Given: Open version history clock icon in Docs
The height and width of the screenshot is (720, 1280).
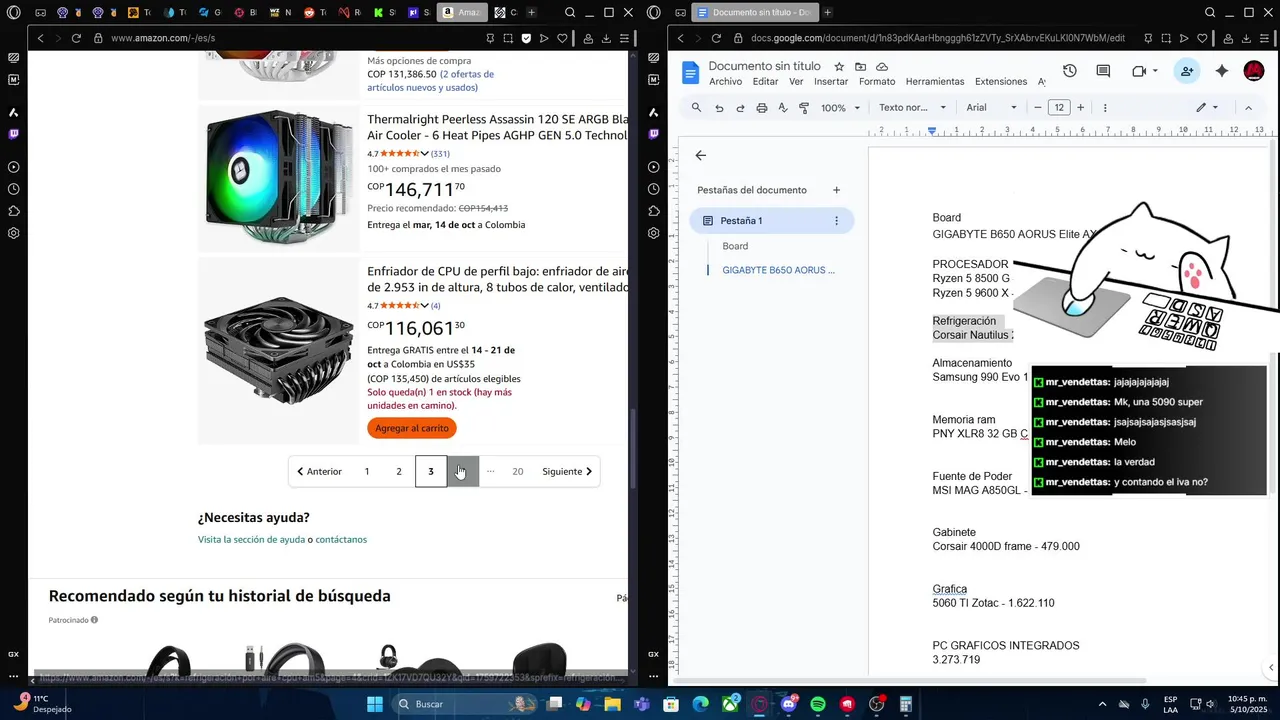Looking at the screenshot, I should click(1069, 71).
